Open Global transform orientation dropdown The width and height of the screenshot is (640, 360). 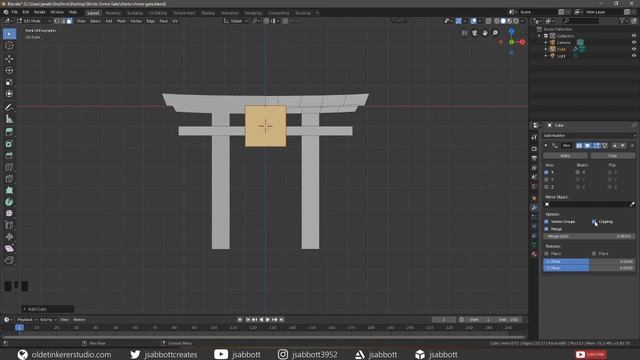click(236, 21)
